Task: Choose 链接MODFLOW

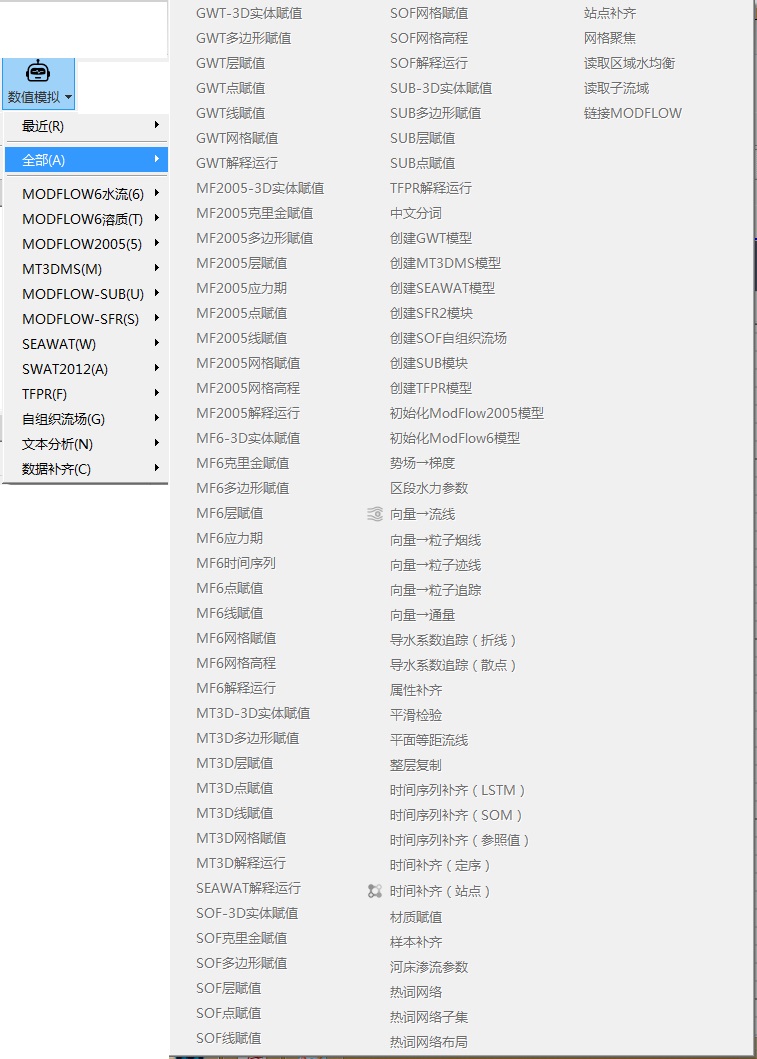Action: (x=633, y=113)
